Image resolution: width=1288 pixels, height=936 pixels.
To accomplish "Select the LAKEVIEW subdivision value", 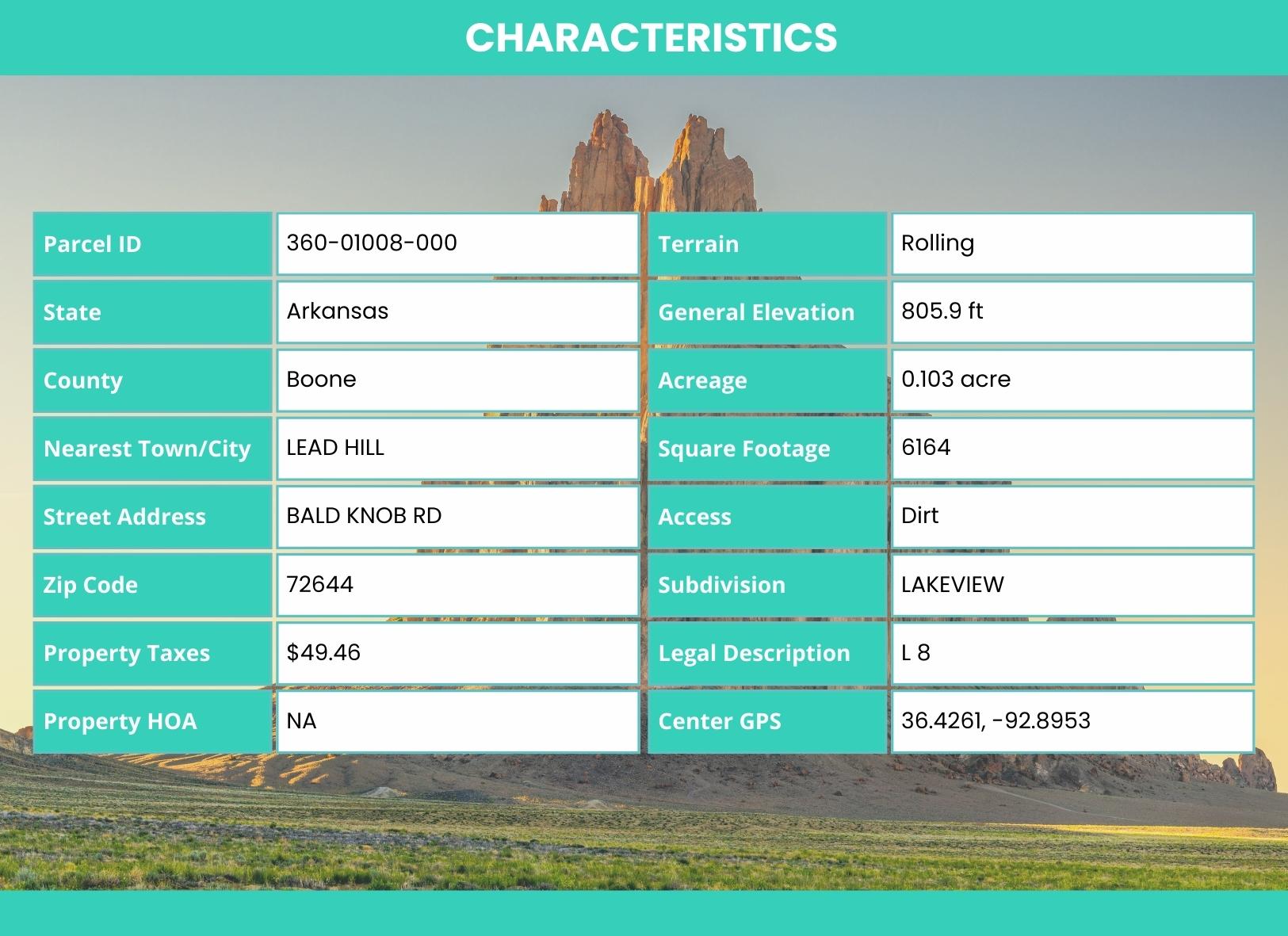I will point(952,584).
